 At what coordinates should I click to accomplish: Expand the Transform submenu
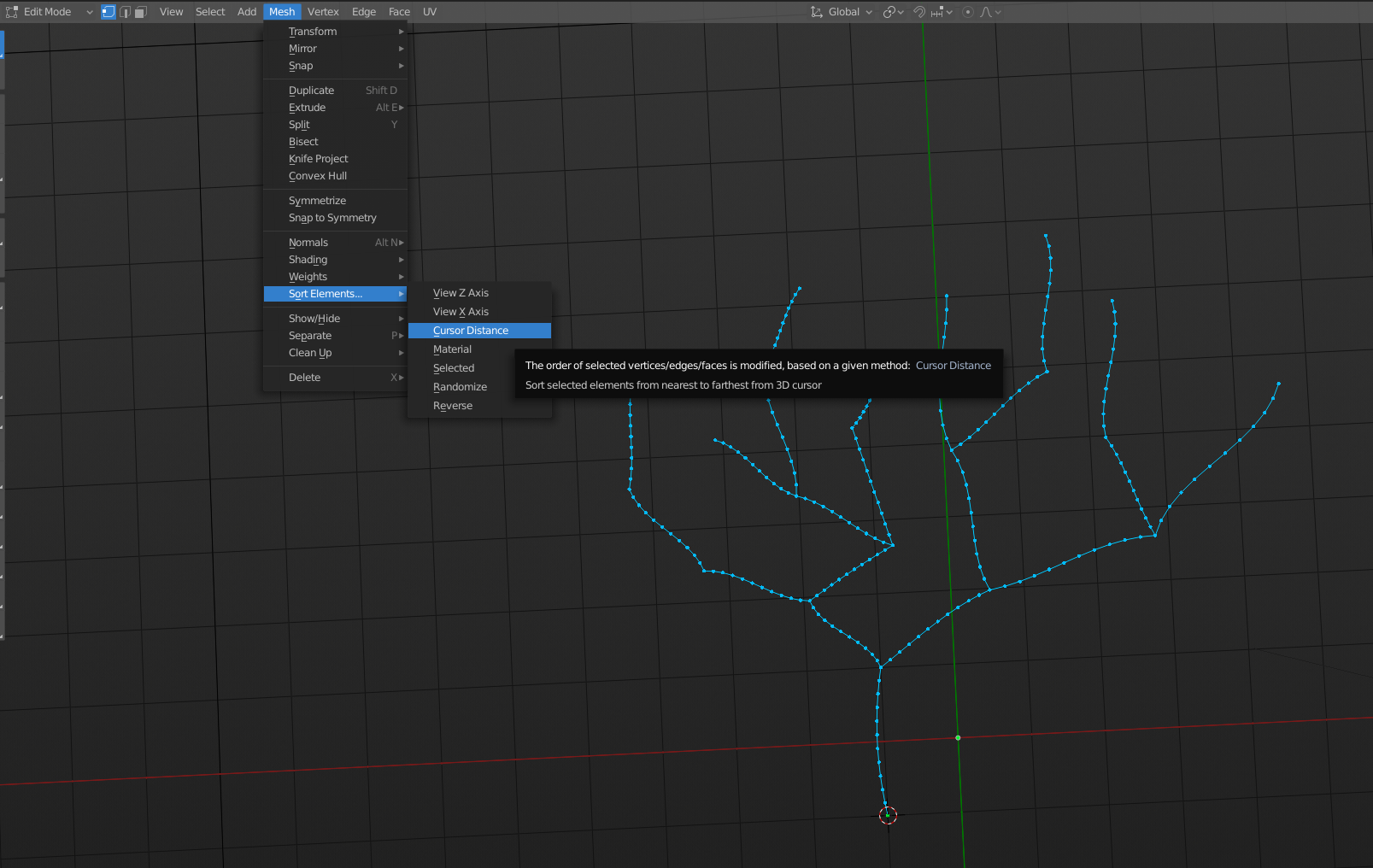point(335,32)
